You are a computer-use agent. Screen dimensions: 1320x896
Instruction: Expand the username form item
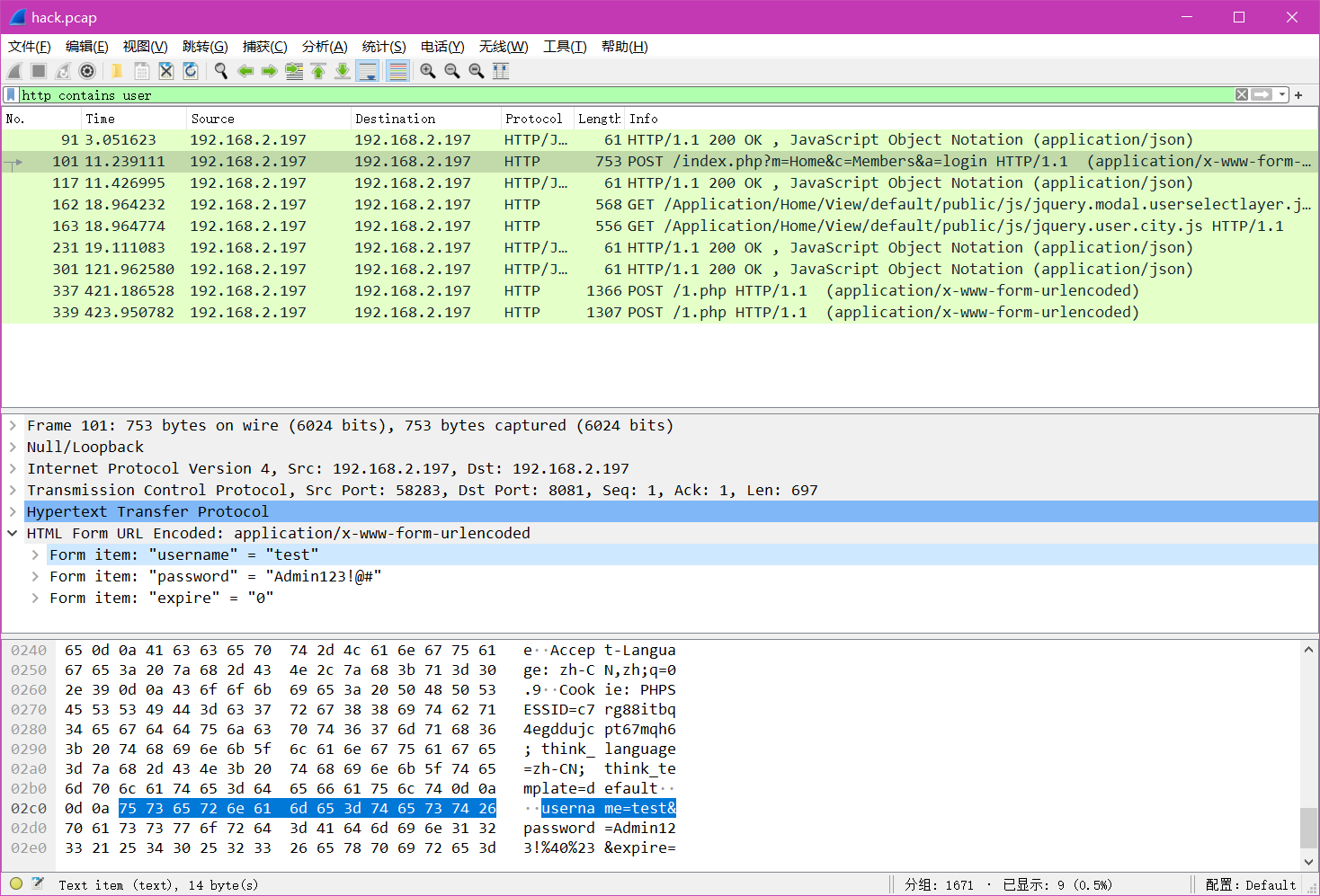[x=35, y=554]
